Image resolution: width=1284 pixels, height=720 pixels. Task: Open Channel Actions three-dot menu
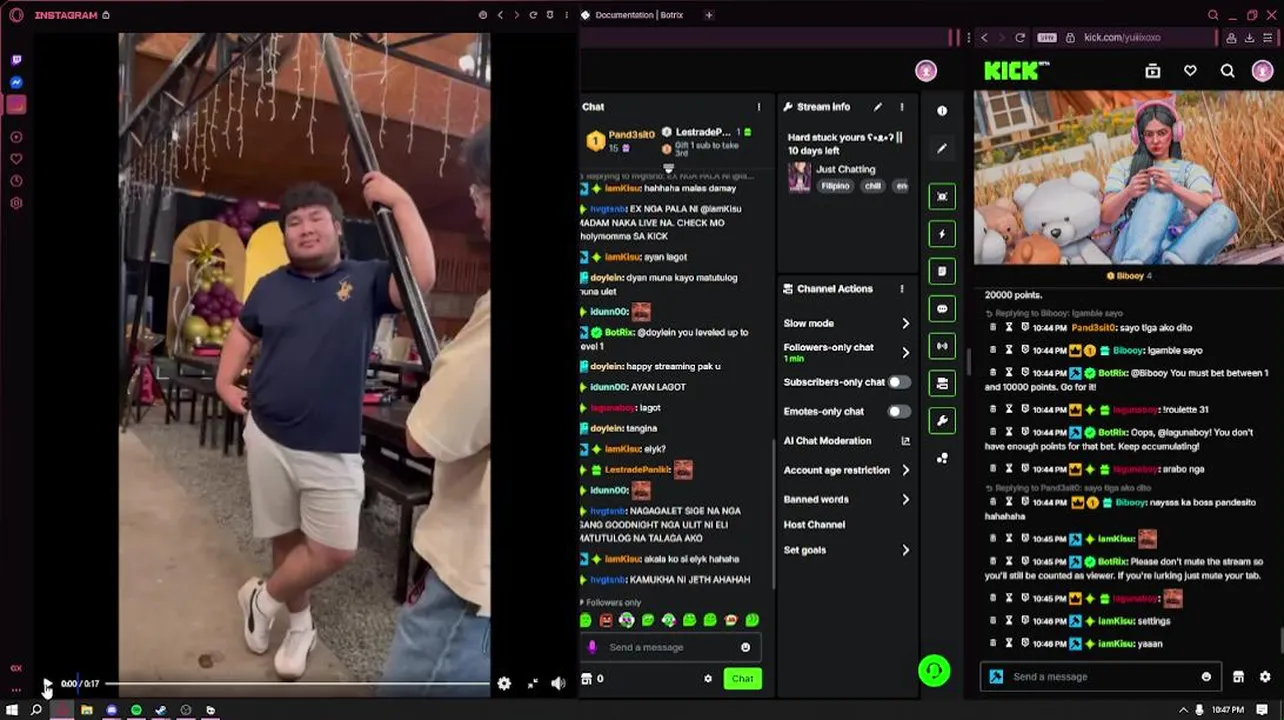click(902, 289)
